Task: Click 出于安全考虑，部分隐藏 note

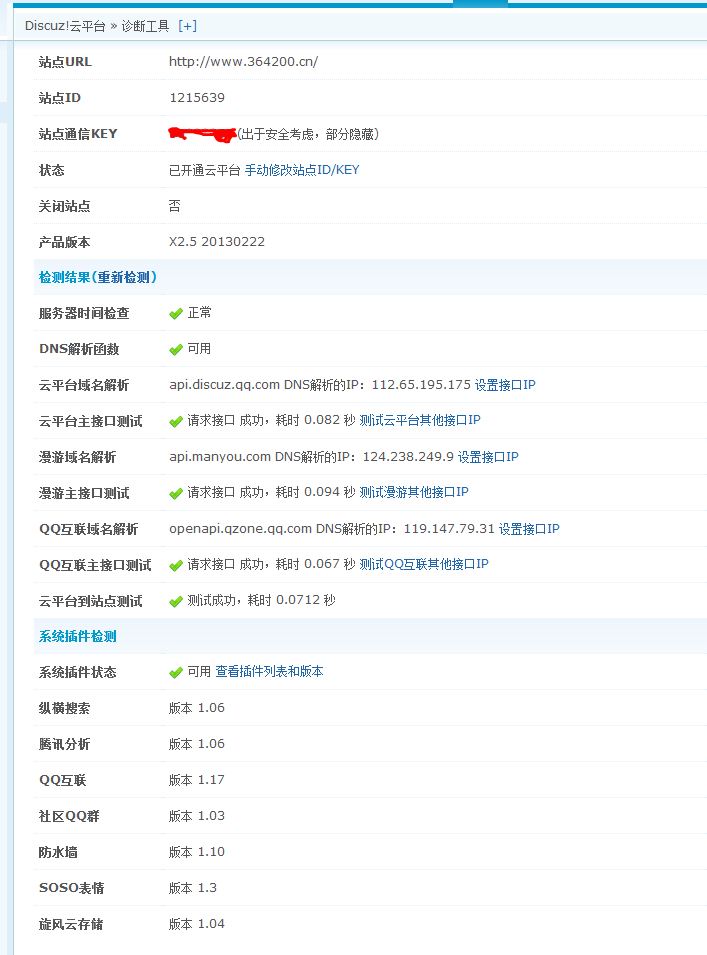Action: [x=308, y=134]
